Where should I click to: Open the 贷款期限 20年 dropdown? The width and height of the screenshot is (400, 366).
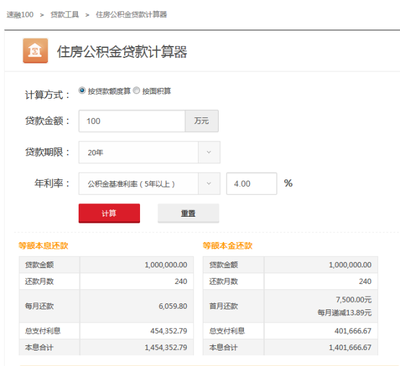[149, 152]
